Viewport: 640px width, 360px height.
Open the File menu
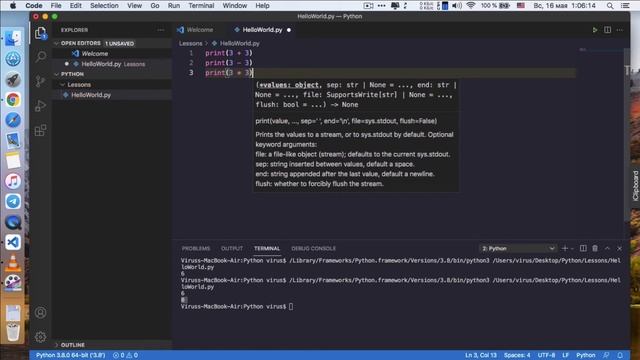(x=56, y=6)
